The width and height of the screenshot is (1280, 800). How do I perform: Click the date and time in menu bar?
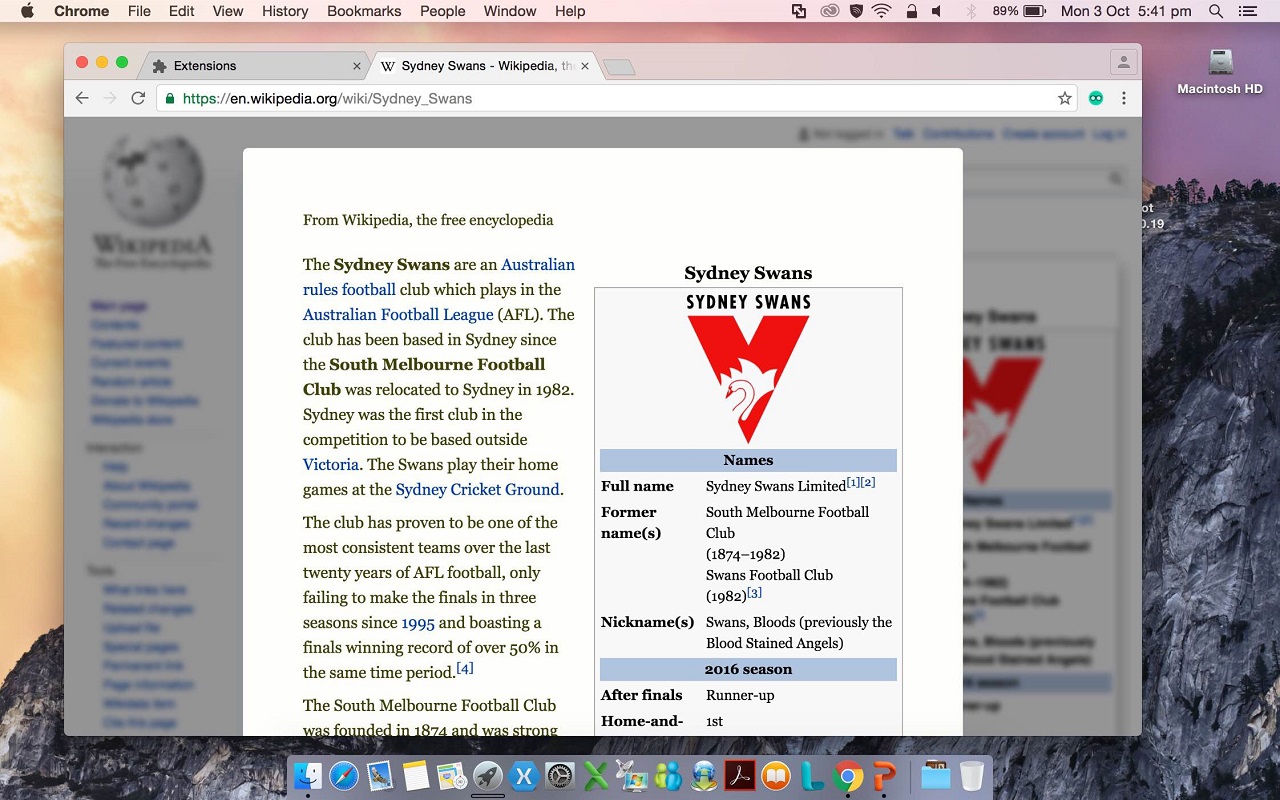coord(1126,11)
